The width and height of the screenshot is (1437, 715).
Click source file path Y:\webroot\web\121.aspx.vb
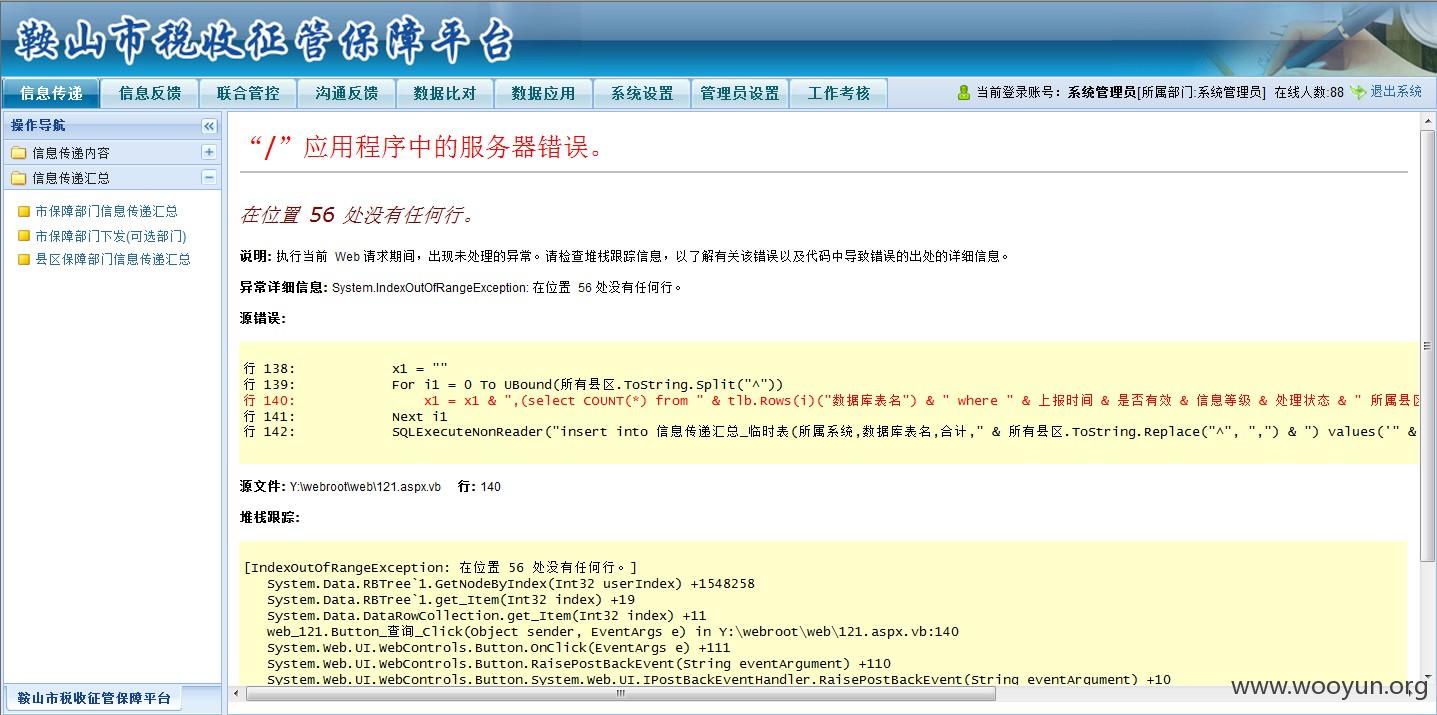pos(365,487)
